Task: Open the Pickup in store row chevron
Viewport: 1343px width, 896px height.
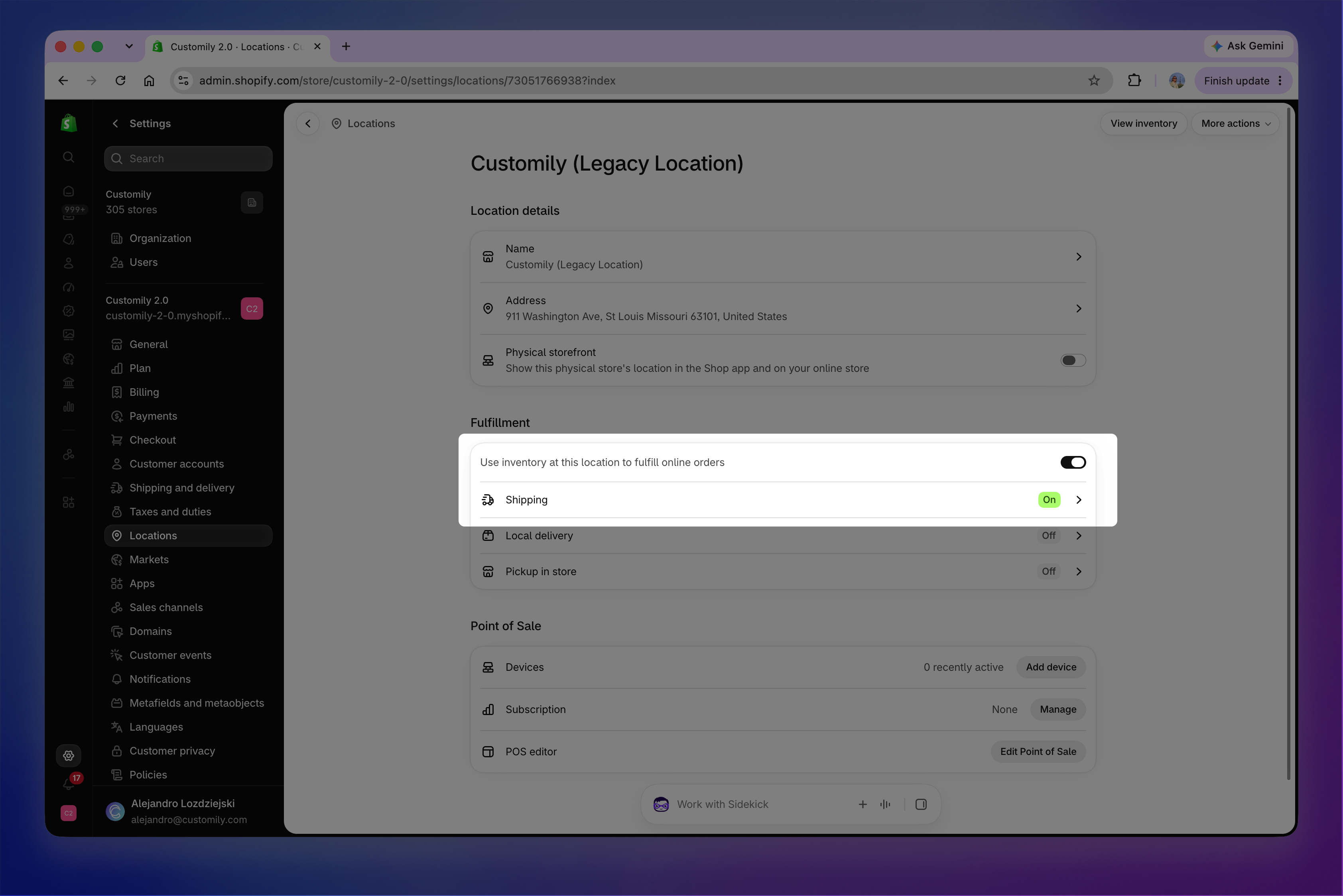Action: (1079, 572)
